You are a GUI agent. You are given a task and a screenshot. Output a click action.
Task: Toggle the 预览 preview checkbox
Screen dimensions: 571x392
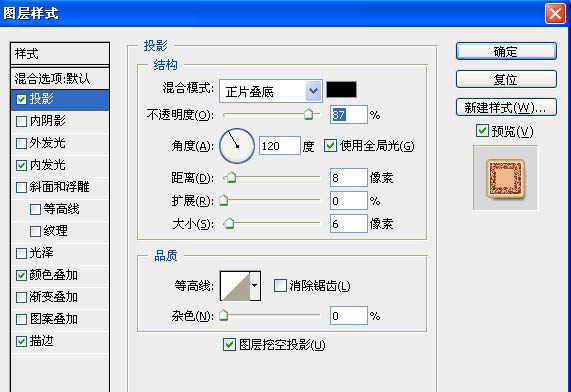(x=482, y=130)
